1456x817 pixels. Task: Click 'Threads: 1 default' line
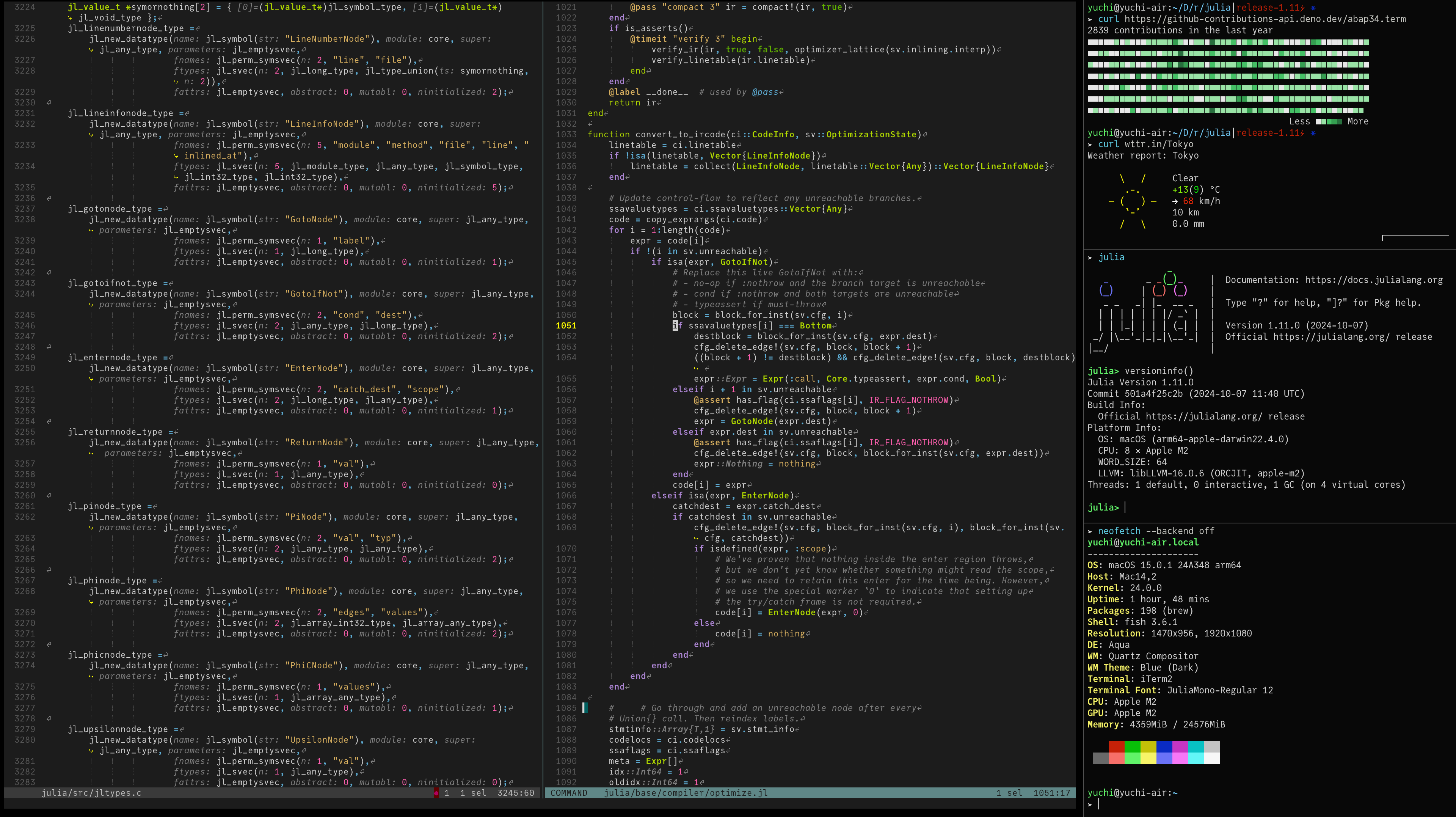point(1246,484)
